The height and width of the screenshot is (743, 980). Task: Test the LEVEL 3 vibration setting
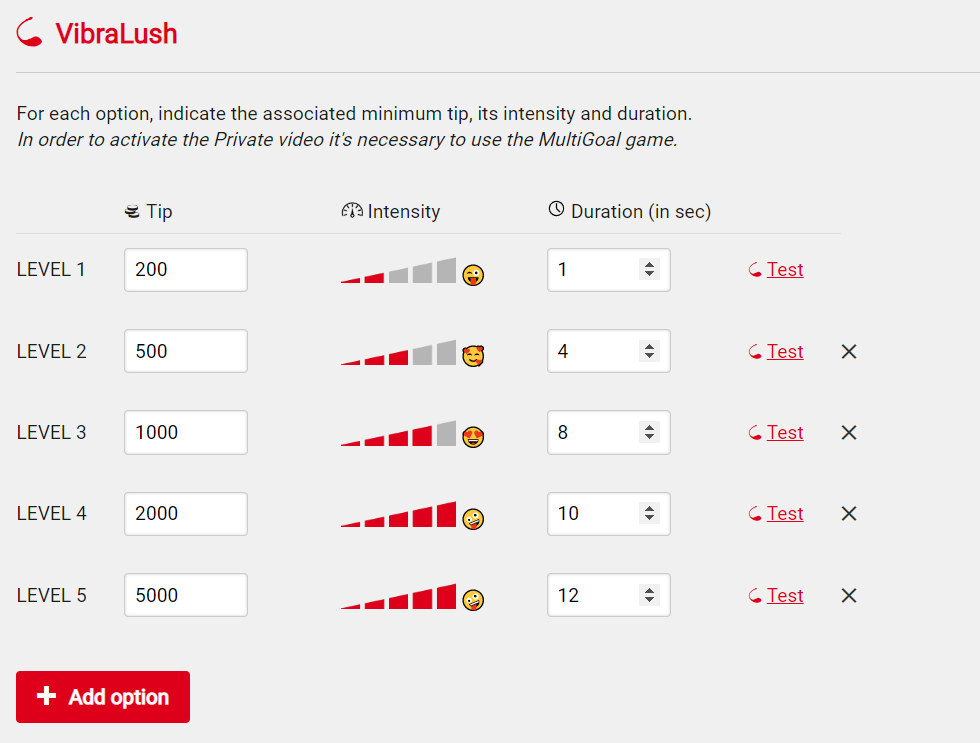coord(776,432)
